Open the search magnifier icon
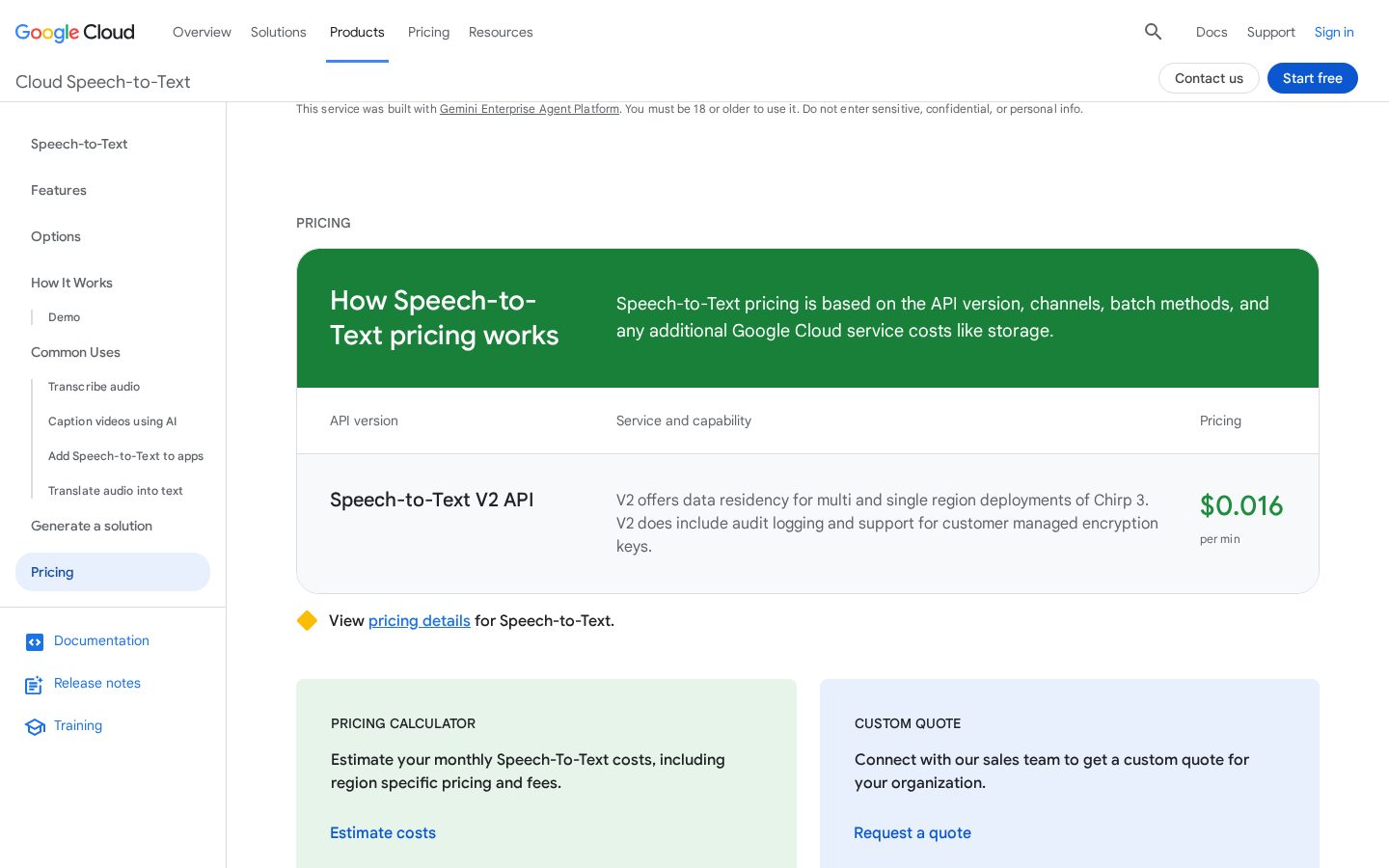The height and width of the screenshot is (868, 1389). [1153, 32]
